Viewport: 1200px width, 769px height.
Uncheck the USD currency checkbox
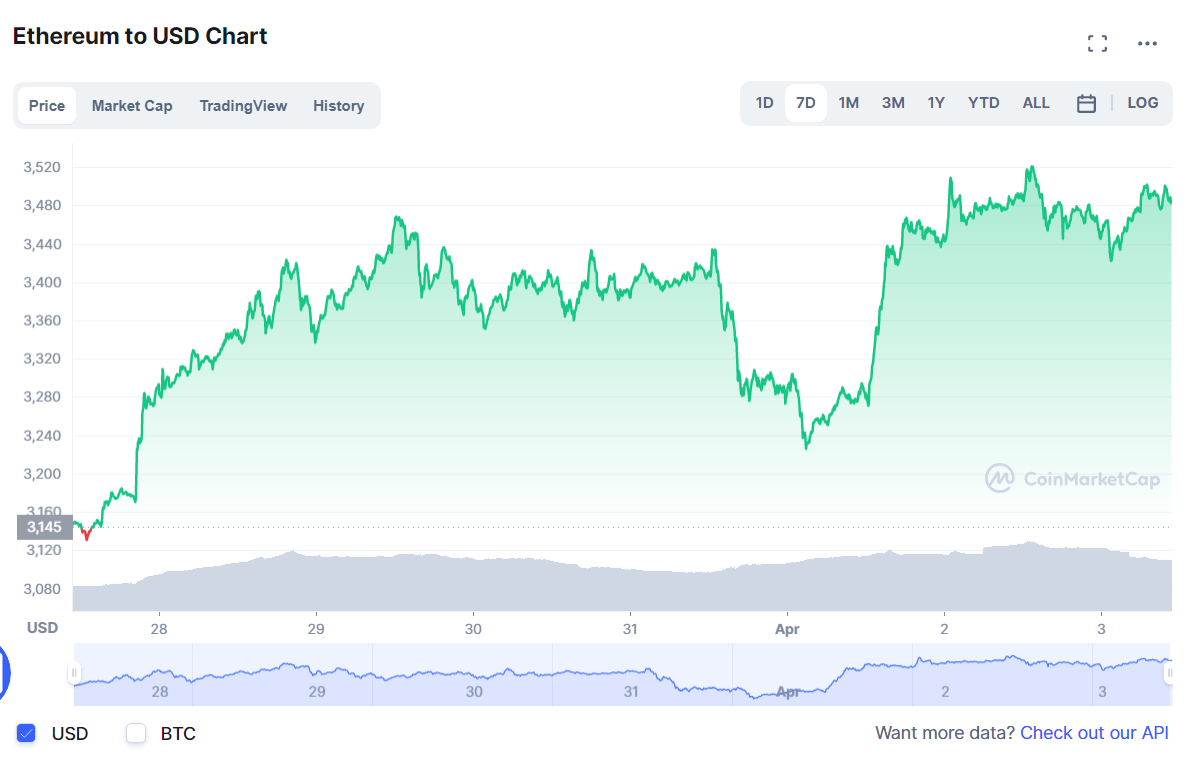point(27,733)
